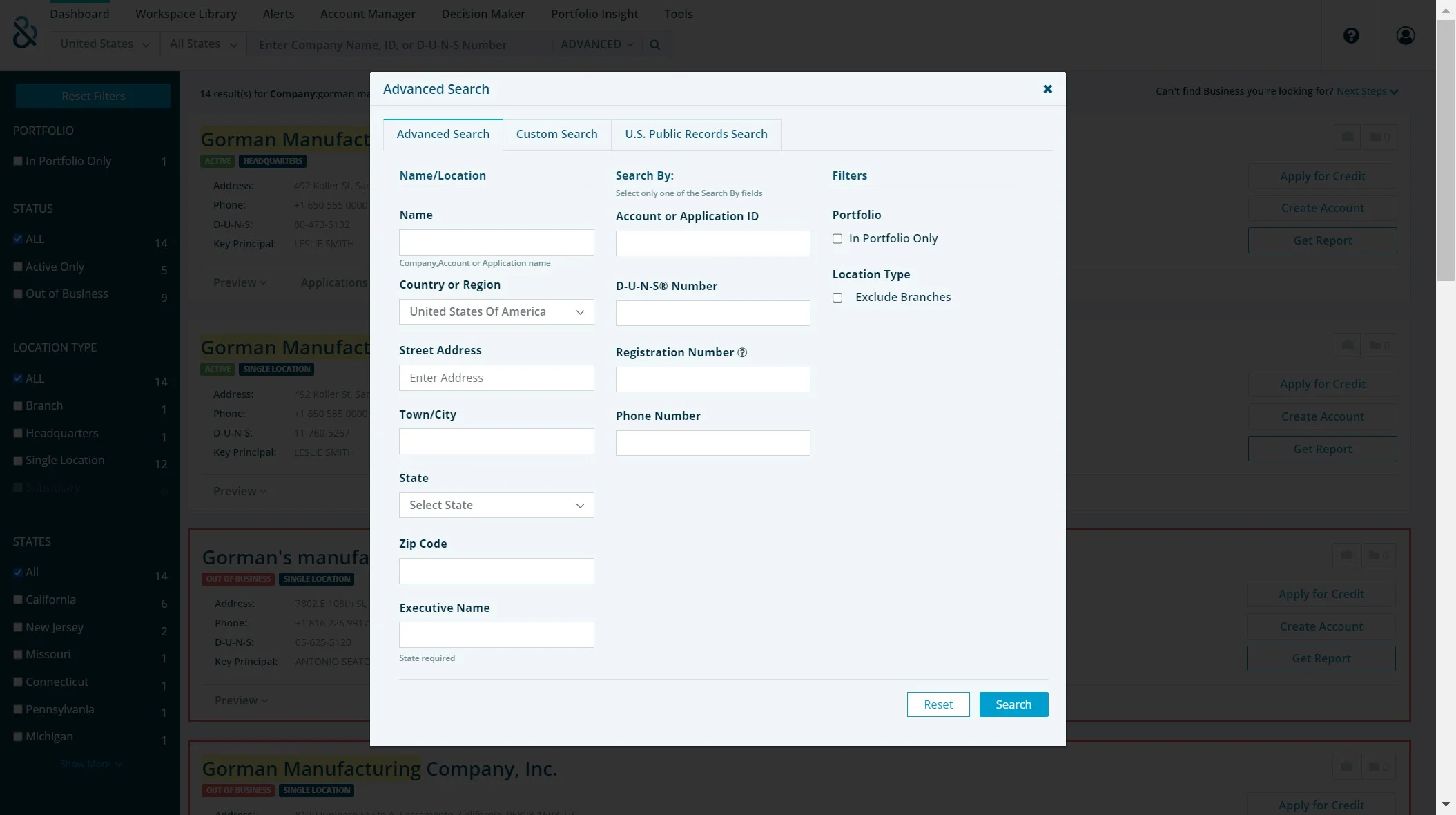Toggle the California state filter in sidebar
Screen dimensions: 1456x815
(18, 600)
